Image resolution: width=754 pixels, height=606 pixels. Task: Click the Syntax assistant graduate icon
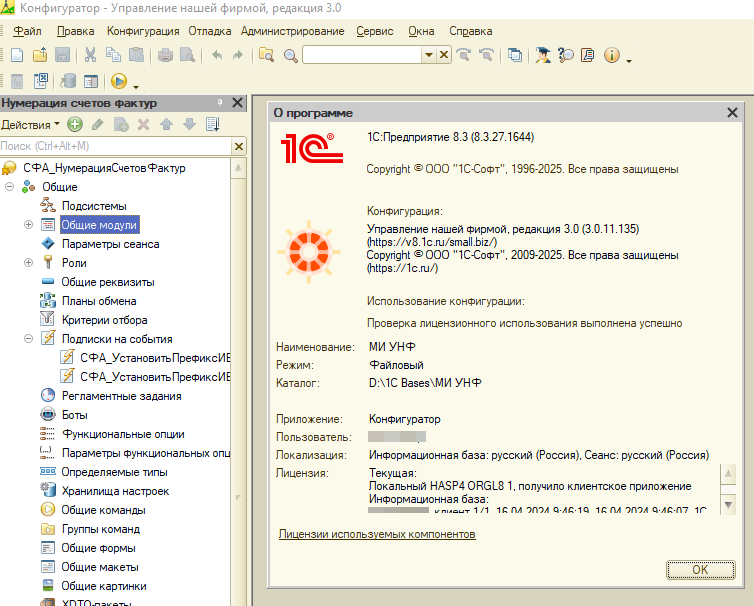[x=542, y=55]
